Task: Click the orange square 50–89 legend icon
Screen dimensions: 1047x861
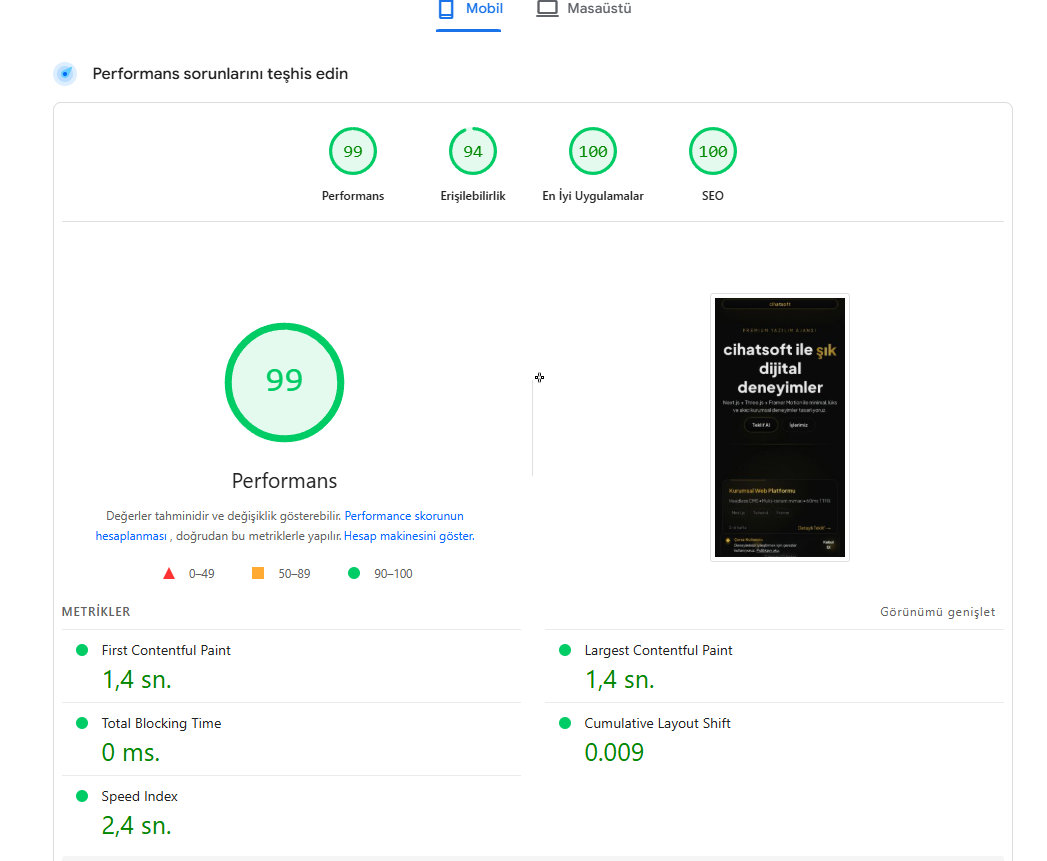Action: pyautogui.click(x=258, y=573)
